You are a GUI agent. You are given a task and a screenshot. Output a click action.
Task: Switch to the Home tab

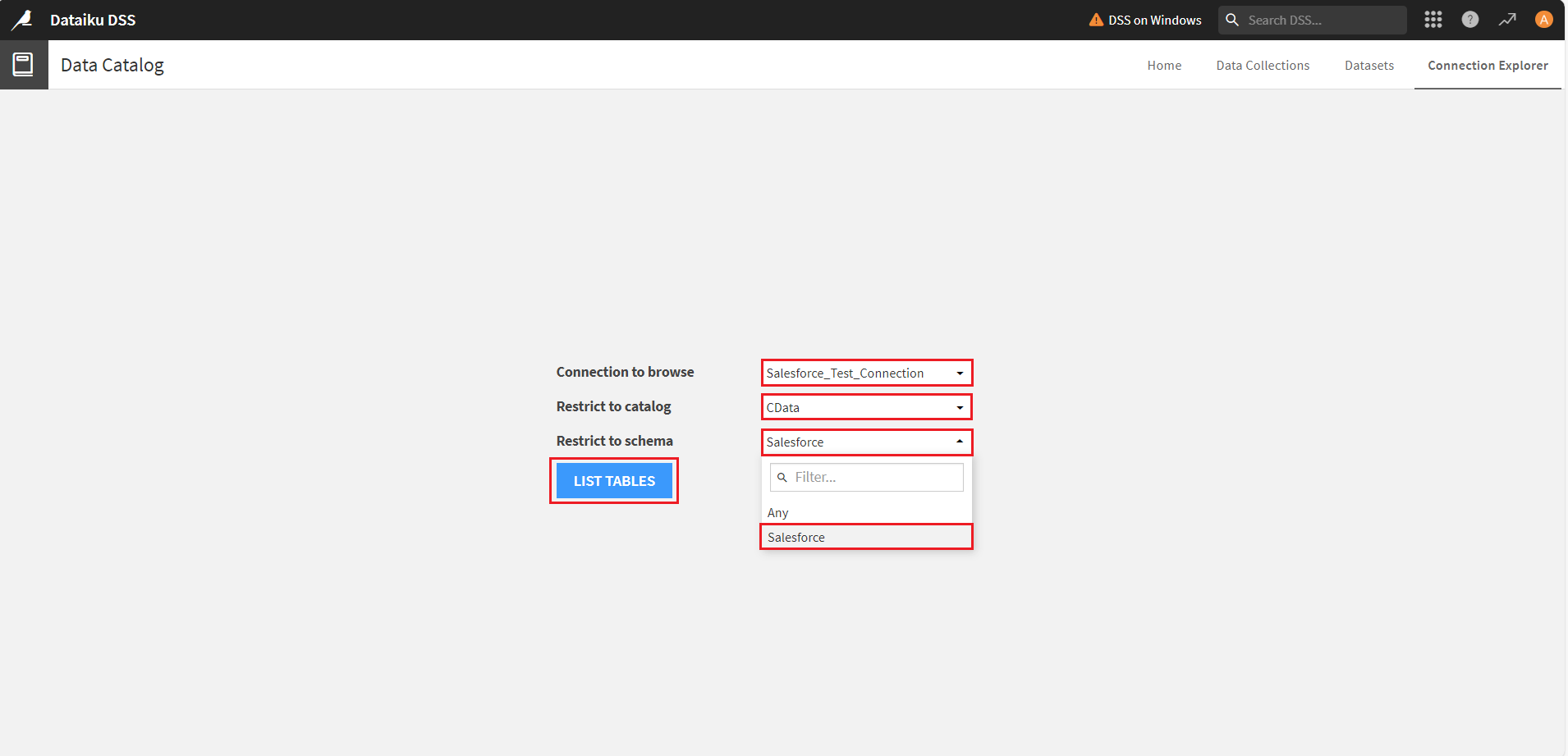[1164, 66]
